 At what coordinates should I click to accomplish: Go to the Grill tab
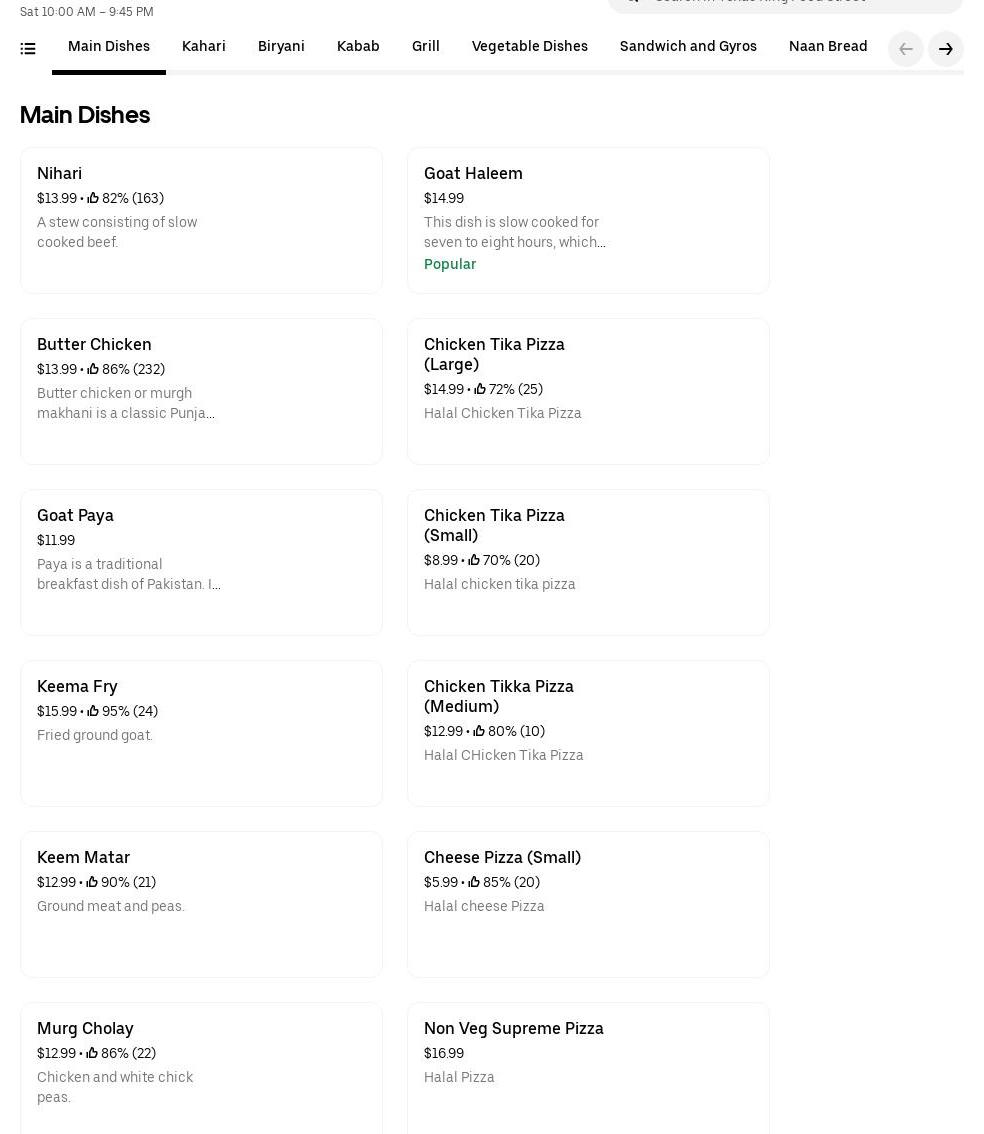(425, 47)
